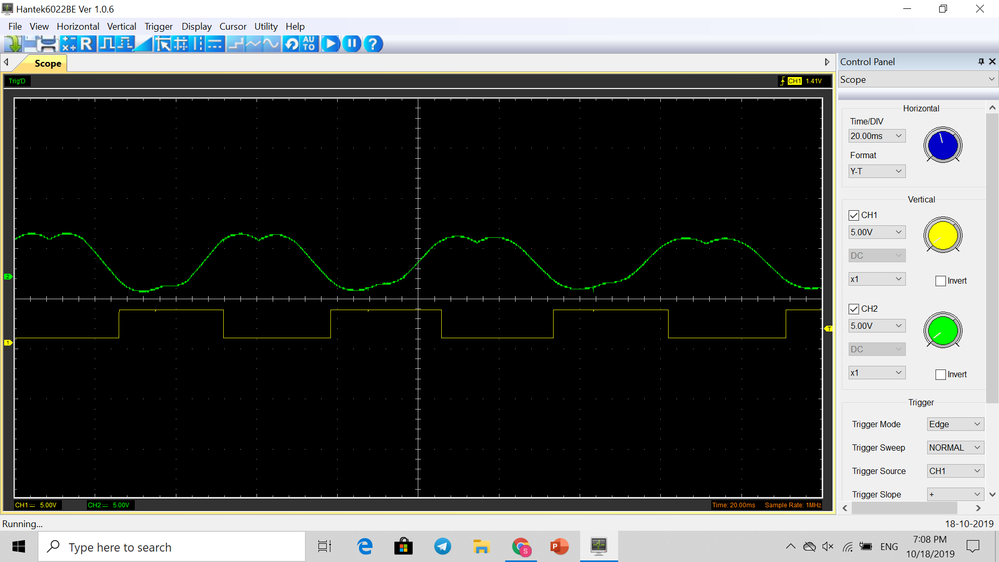Open the Horizontal menu
The width and height of the screenshot is (999, 562).
[78, 27]
